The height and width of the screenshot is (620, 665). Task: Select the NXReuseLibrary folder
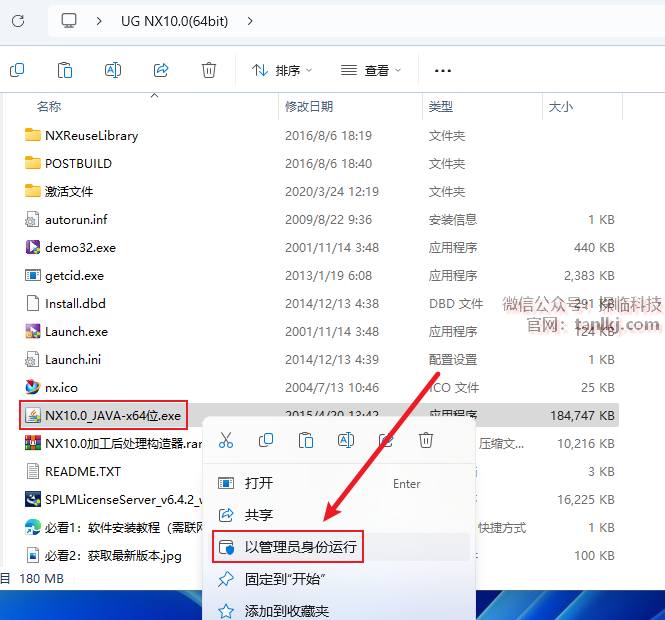tap(91, 136)
